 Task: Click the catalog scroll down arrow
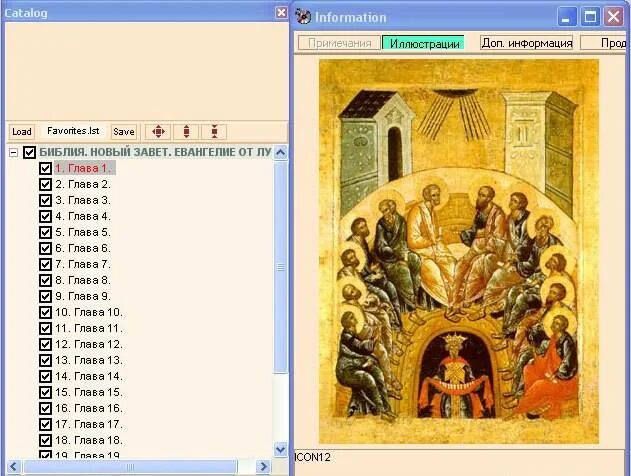pos(280,449)
